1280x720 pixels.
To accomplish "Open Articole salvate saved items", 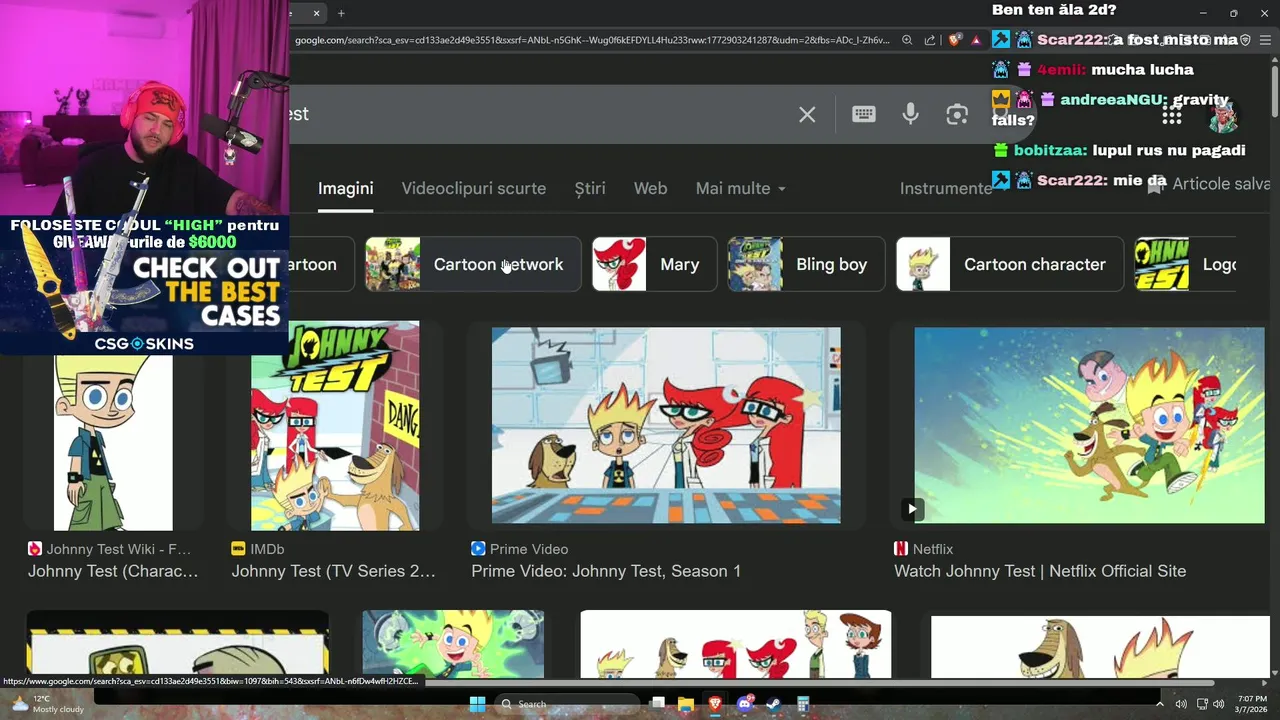I will [1208, 184].
